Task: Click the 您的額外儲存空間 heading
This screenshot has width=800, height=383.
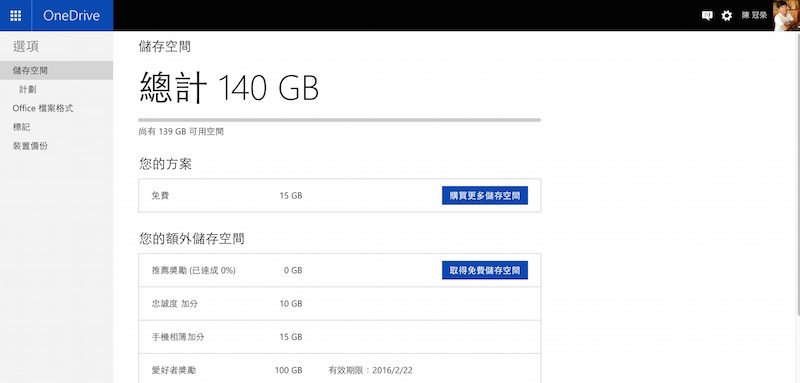Action: point(192,238)
